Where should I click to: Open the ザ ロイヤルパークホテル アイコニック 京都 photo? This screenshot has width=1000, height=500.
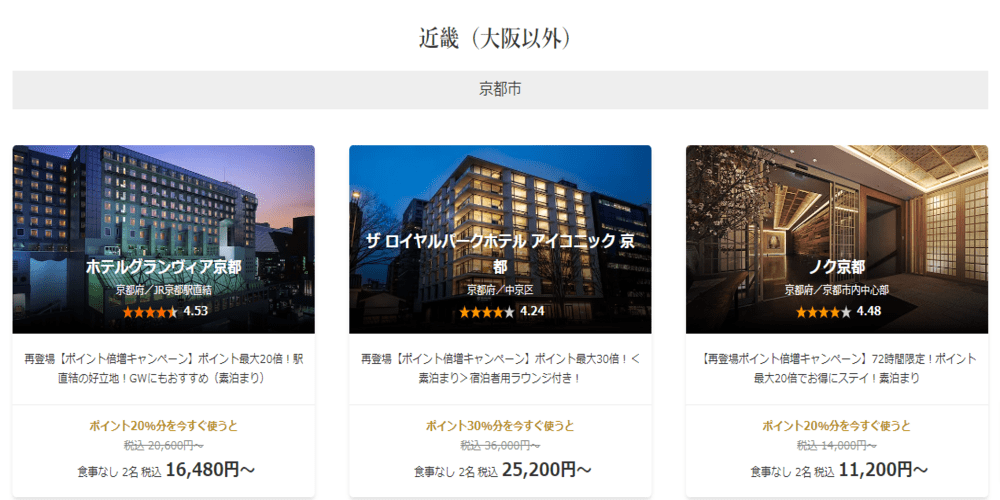[x=500, y=239]
